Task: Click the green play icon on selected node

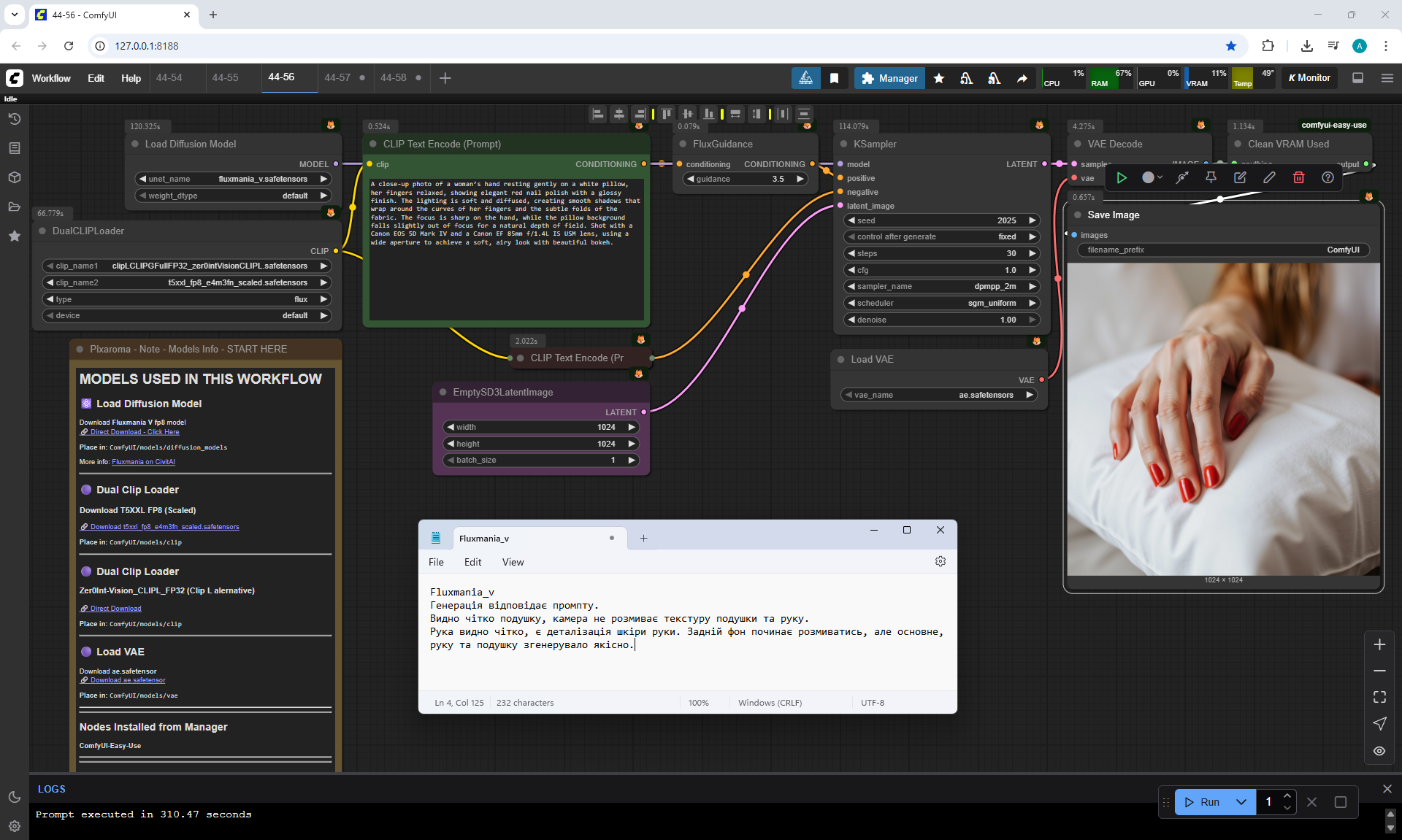Action: pyautogui.click(x=1122, y=177)
